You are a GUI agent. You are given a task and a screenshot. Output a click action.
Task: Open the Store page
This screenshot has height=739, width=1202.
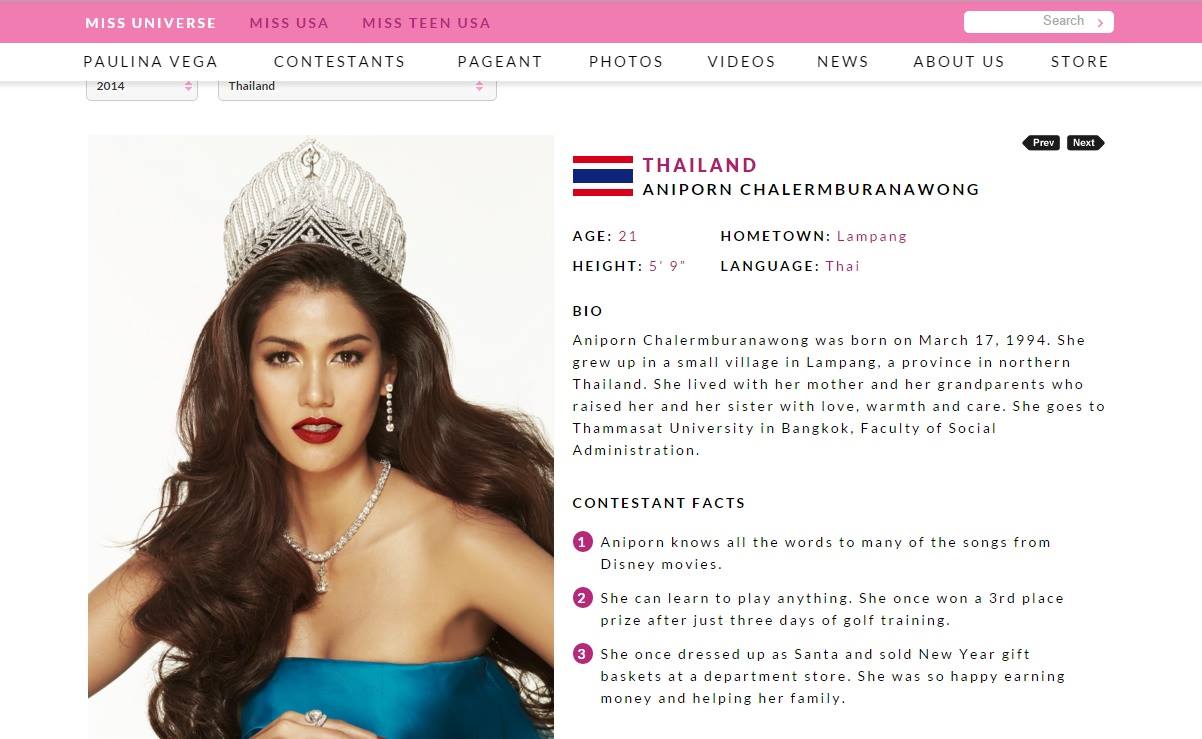1080,61
